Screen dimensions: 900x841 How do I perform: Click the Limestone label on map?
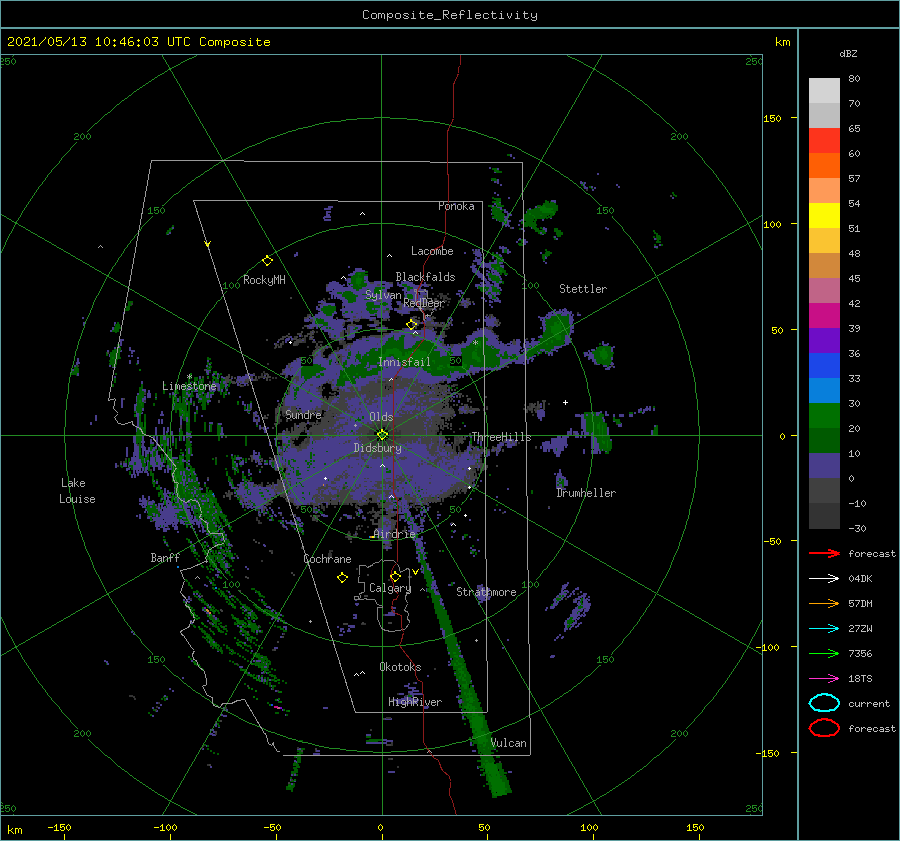pyautogui.click(x=189, y=386)
